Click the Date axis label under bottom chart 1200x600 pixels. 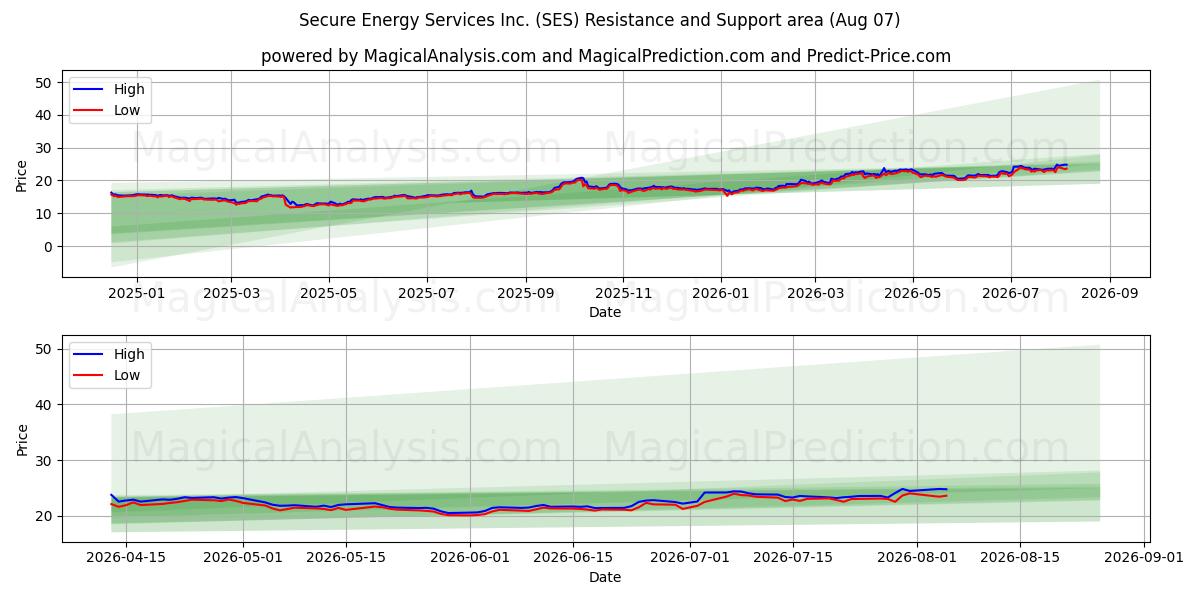pyautogui.click(x=605, y=577)
